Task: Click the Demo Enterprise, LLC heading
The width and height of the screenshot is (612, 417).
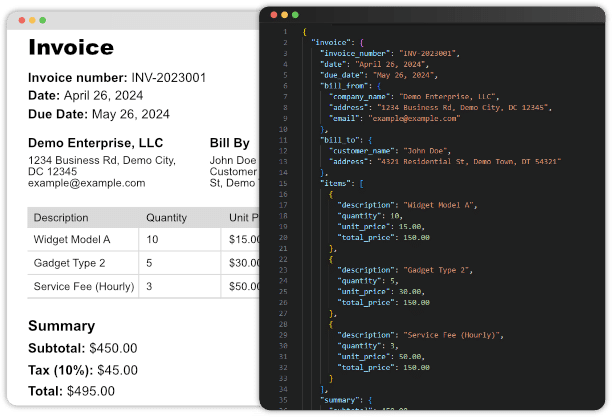Action: coord(95,143)
